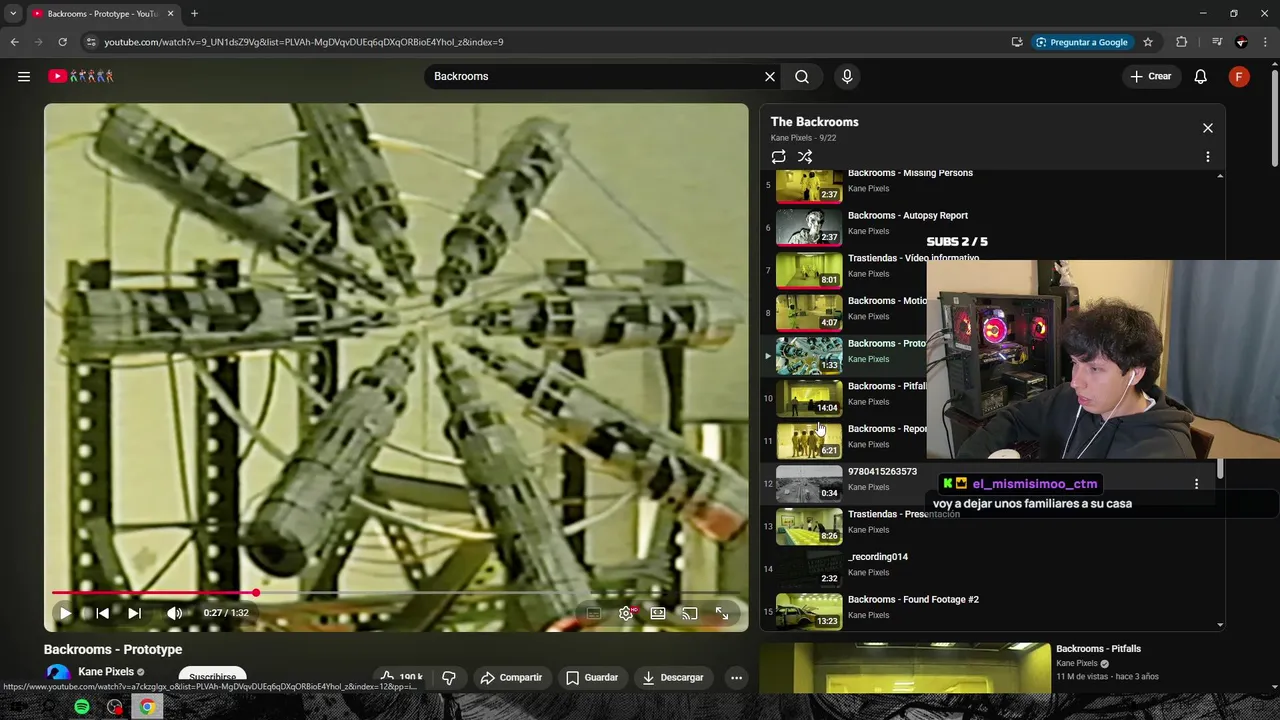The width and height of the screenshot is (1280, 720).
Task: Click Preguntar a Google lens button
Action: [1082, 42]
